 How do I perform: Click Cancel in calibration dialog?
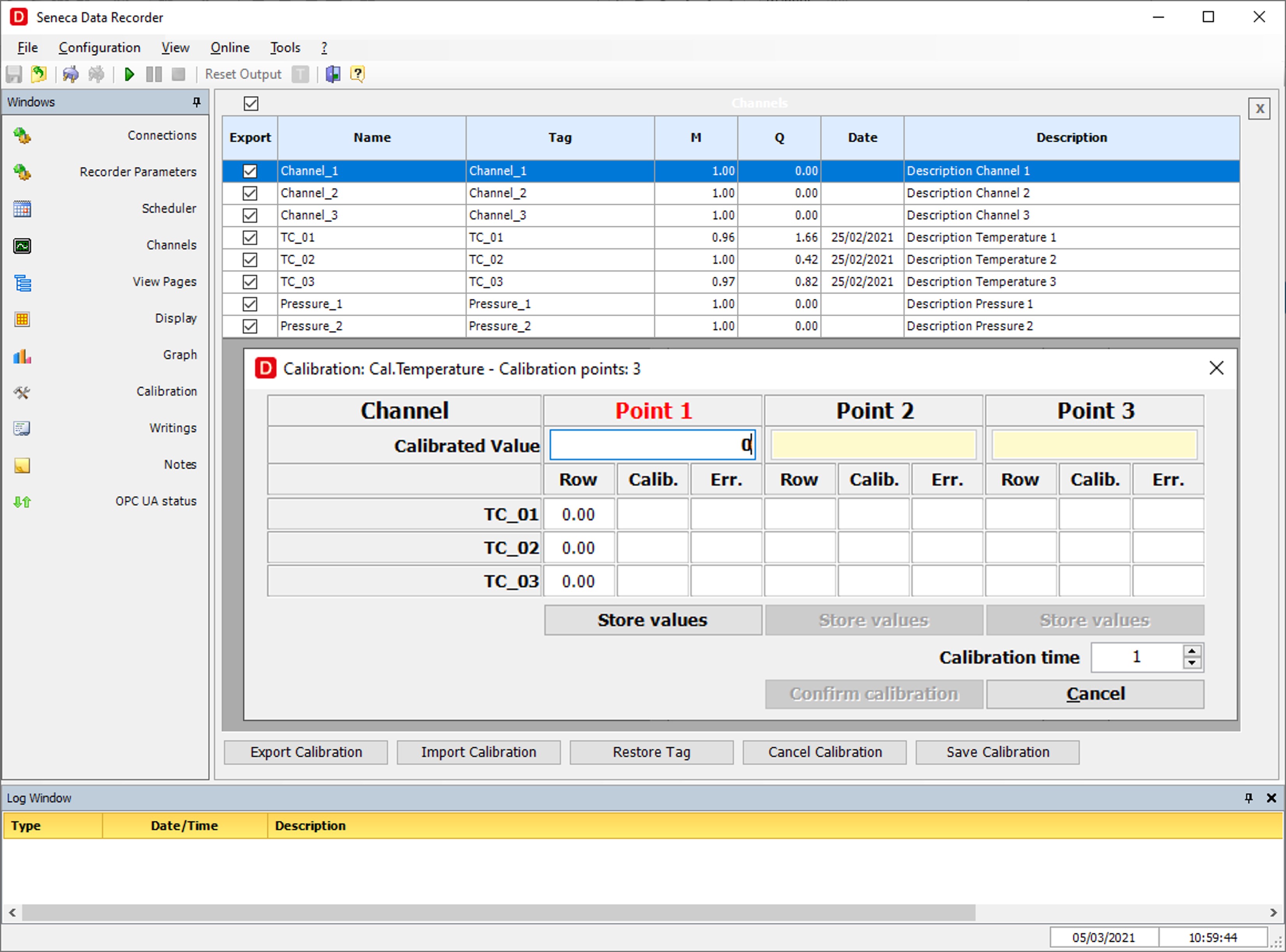point(1095,694)
